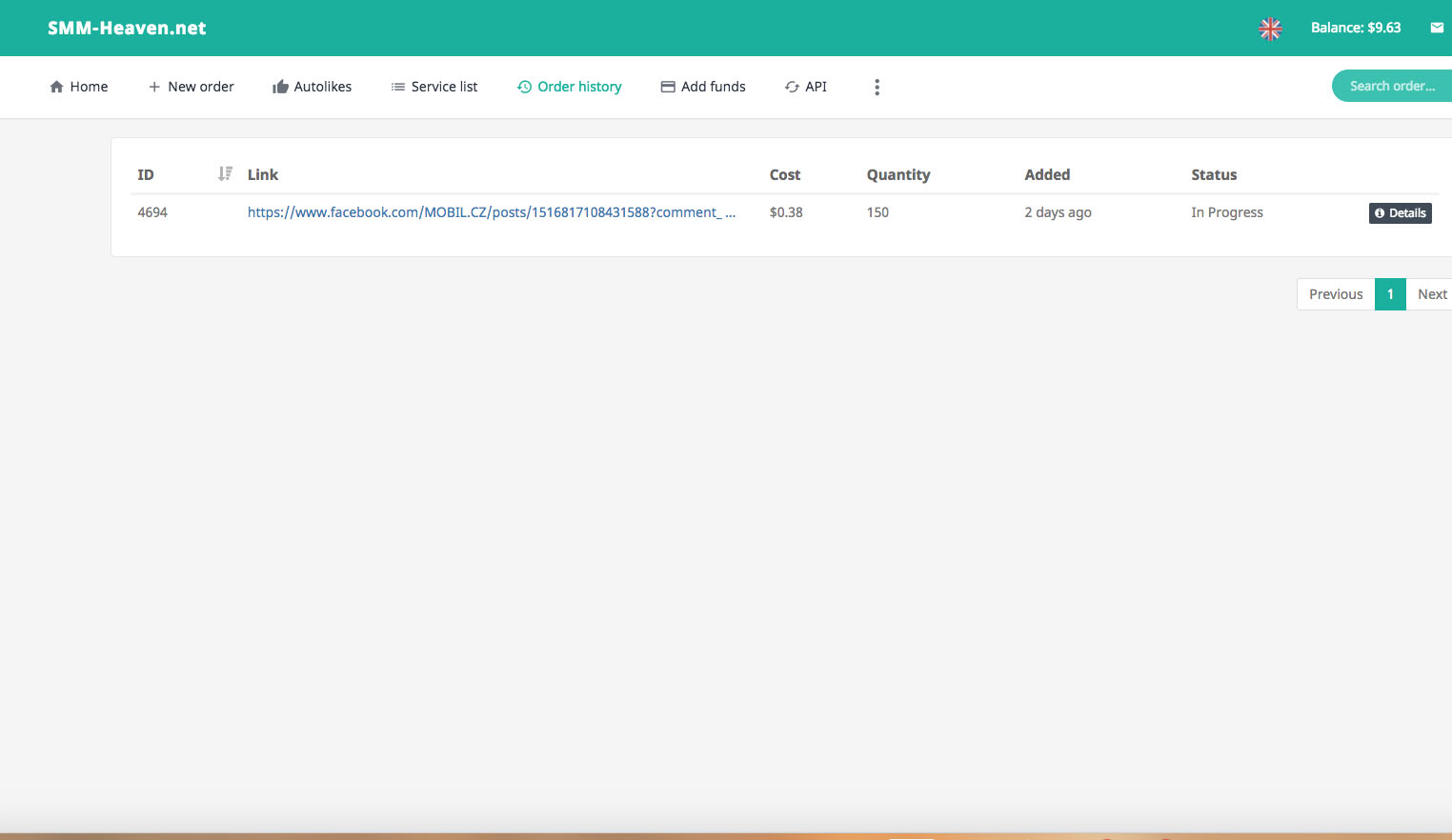Viewport: 1452px width, 840px height.
Task: Click the Added column header
Action: click(1047, 174)
